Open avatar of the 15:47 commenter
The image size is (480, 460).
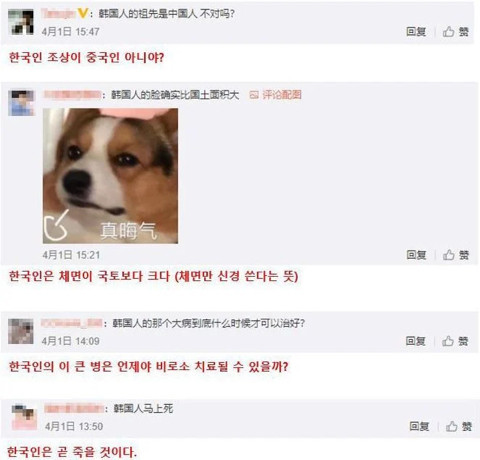tap(21, 22)
